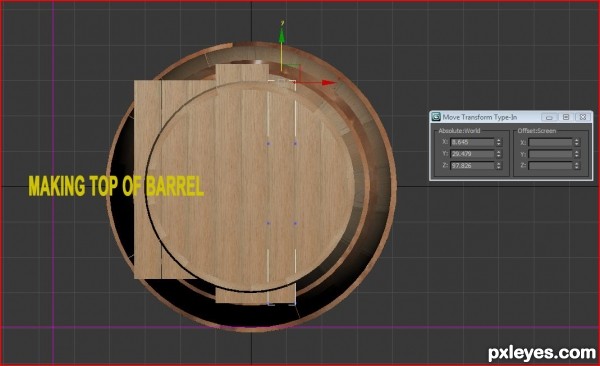Click the green Y-axis arrow of the move gizmo

tap(282, 36)
